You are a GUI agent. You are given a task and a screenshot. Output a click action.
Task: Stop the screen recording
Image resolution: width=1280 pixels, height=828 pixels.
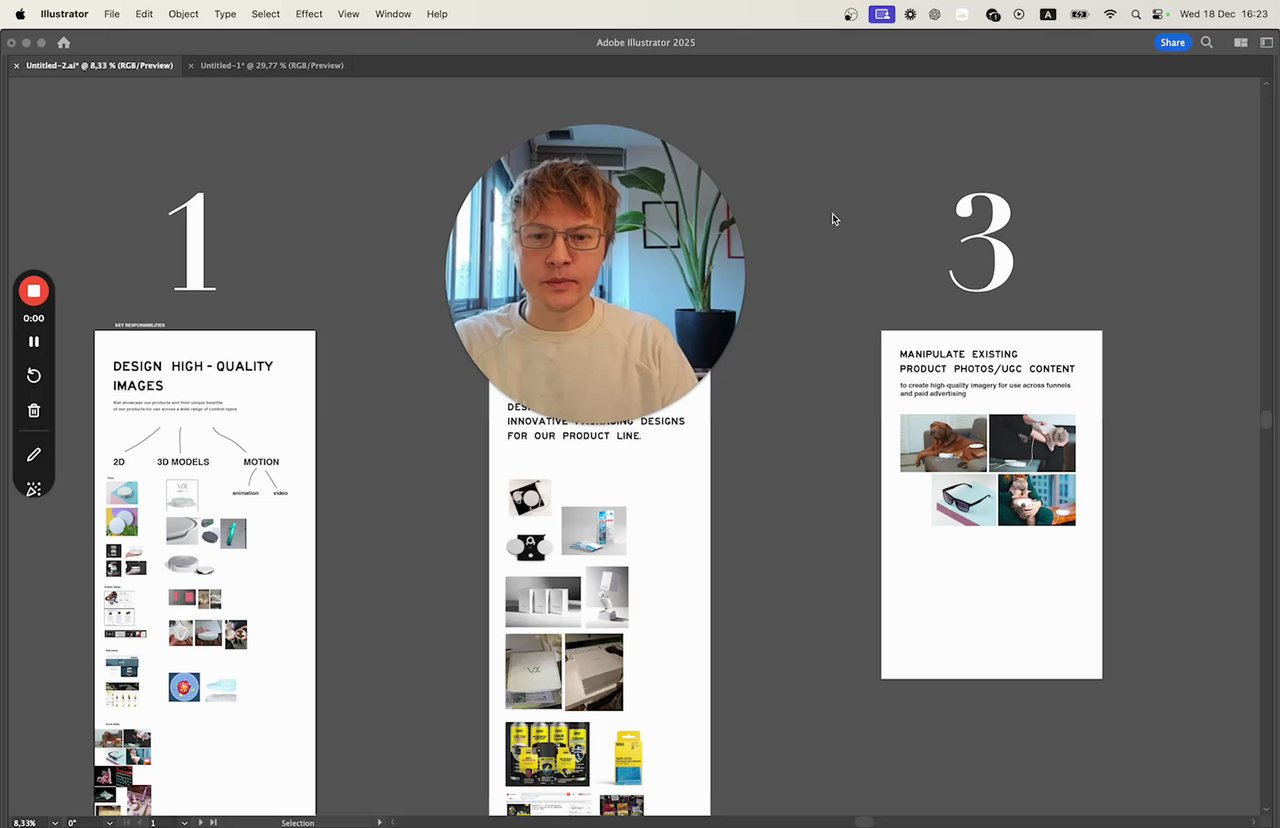click(34, 291)
